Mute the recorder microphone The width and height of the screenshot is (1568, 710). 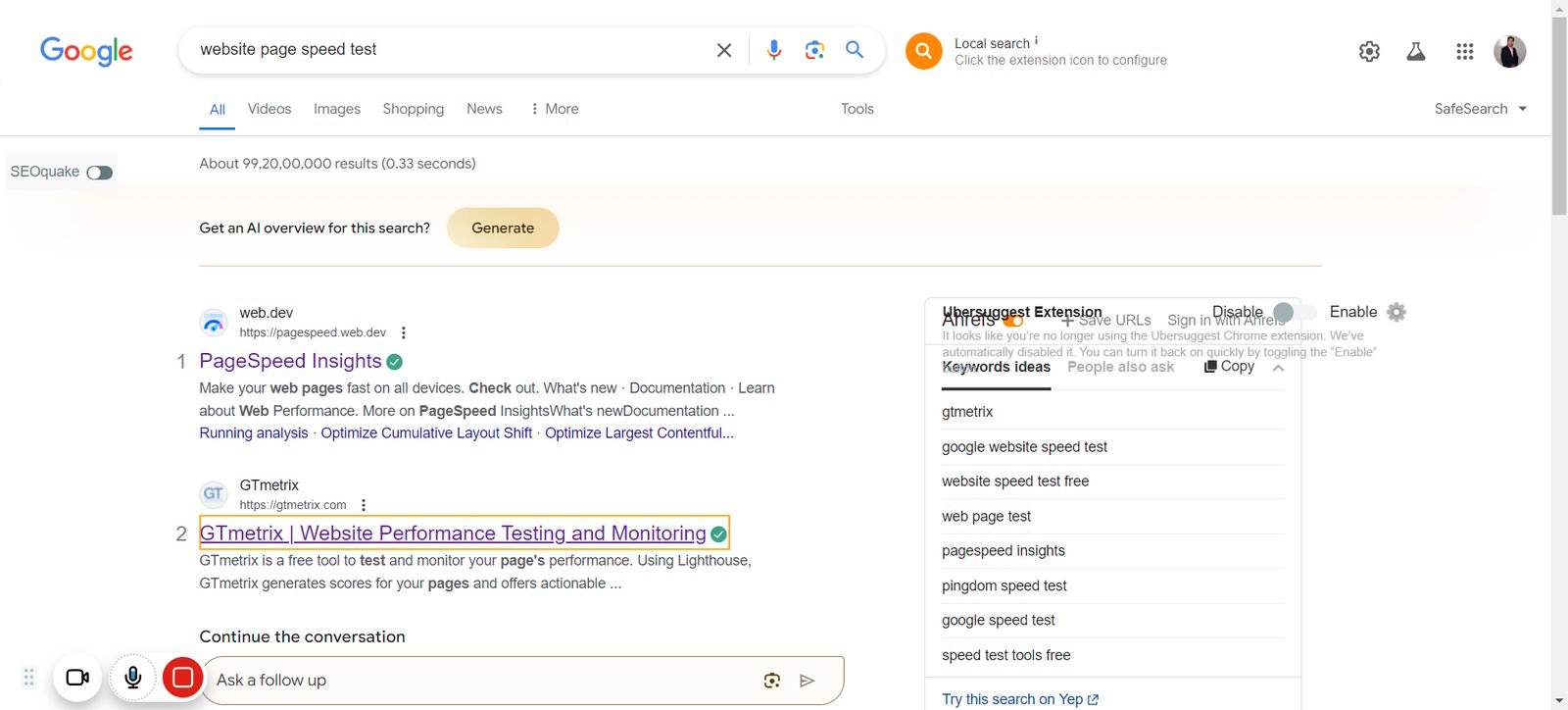133,678
